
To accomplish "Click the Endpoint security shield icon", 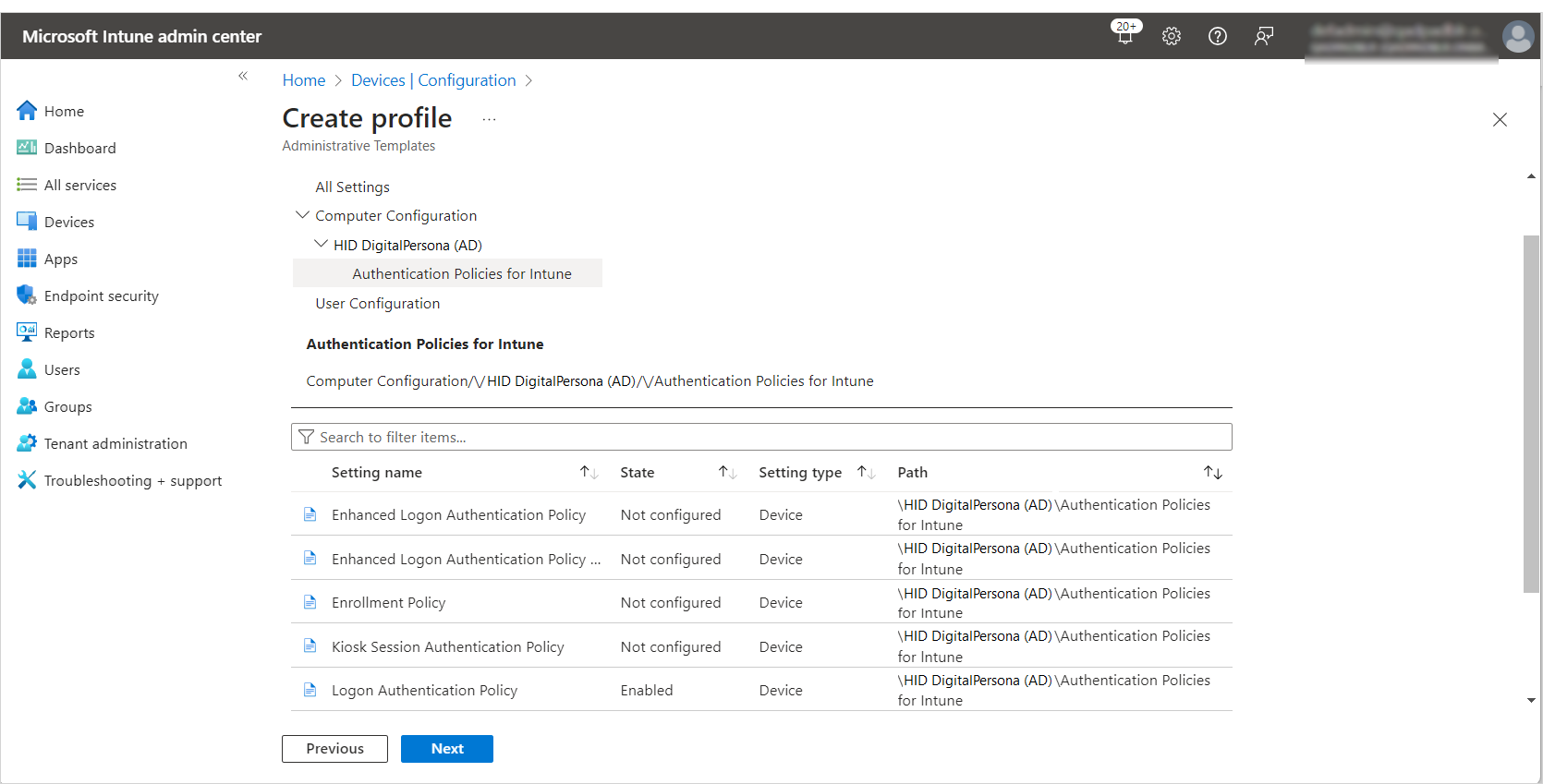I will [x=27, y=296].
